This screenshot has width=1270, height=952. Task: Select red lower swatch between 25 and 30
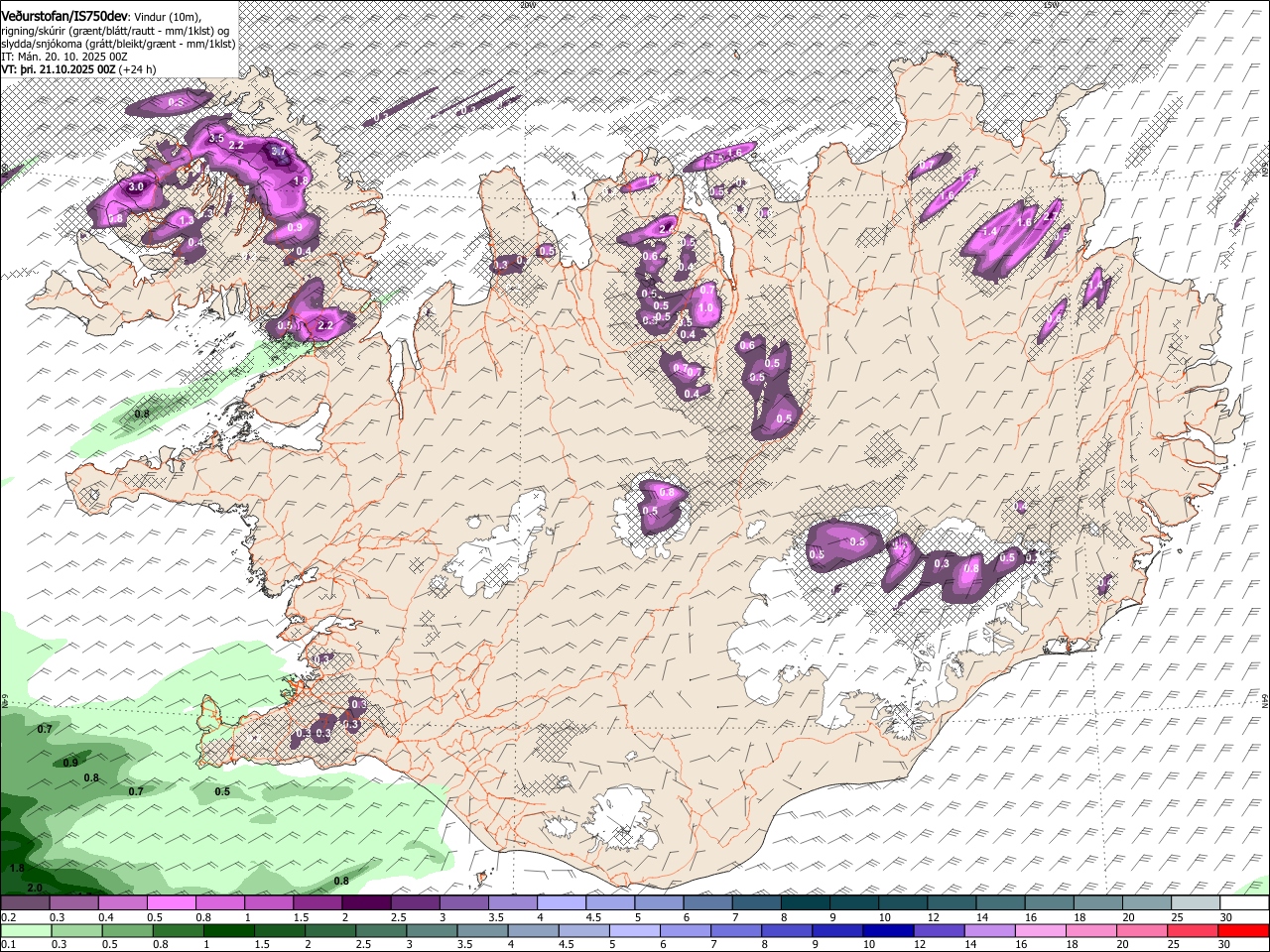tap(1194, 931)
